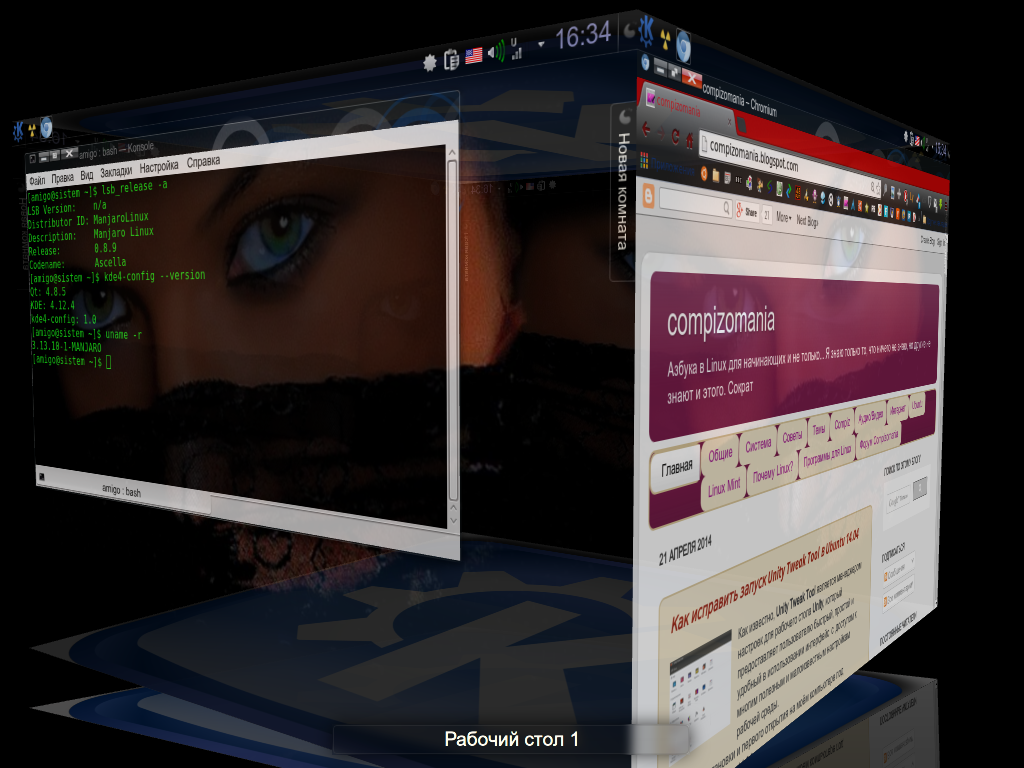The width and height of the screenshot is (1024, 768).
Task: Open network signal tray icon
Action: pyautogui.click(x=517, y=48)
